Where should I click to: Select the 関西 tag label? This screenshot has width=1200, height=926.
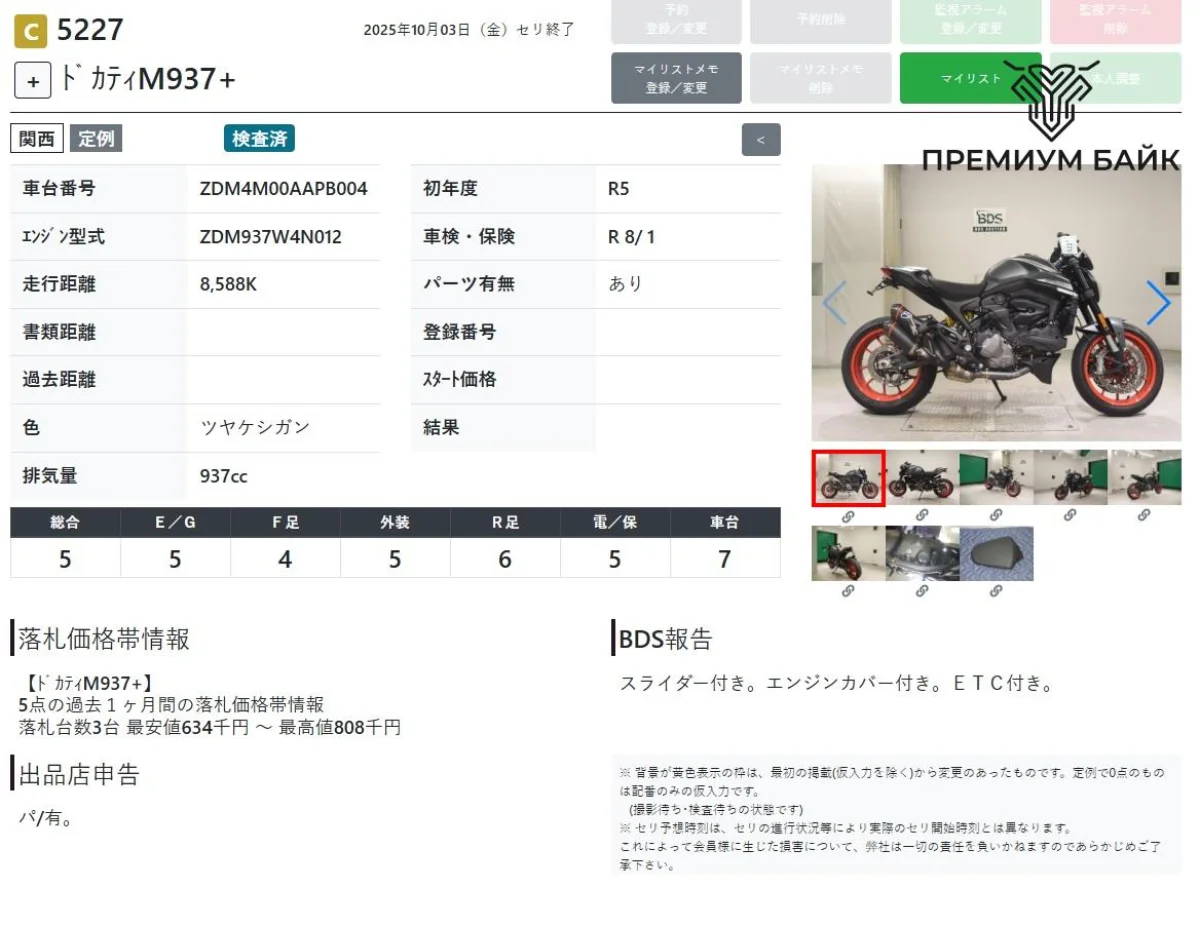pyautogui.click(x=37, y=139)
